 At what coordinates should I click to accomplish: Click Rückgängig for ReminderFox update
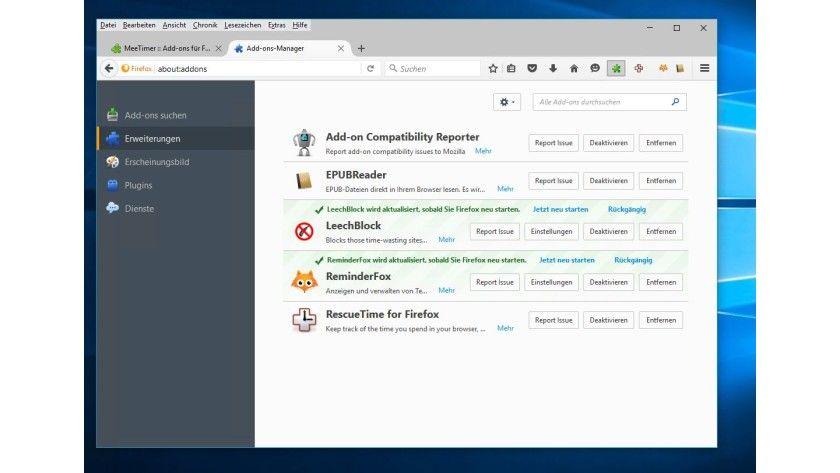(x=633, y=260)
